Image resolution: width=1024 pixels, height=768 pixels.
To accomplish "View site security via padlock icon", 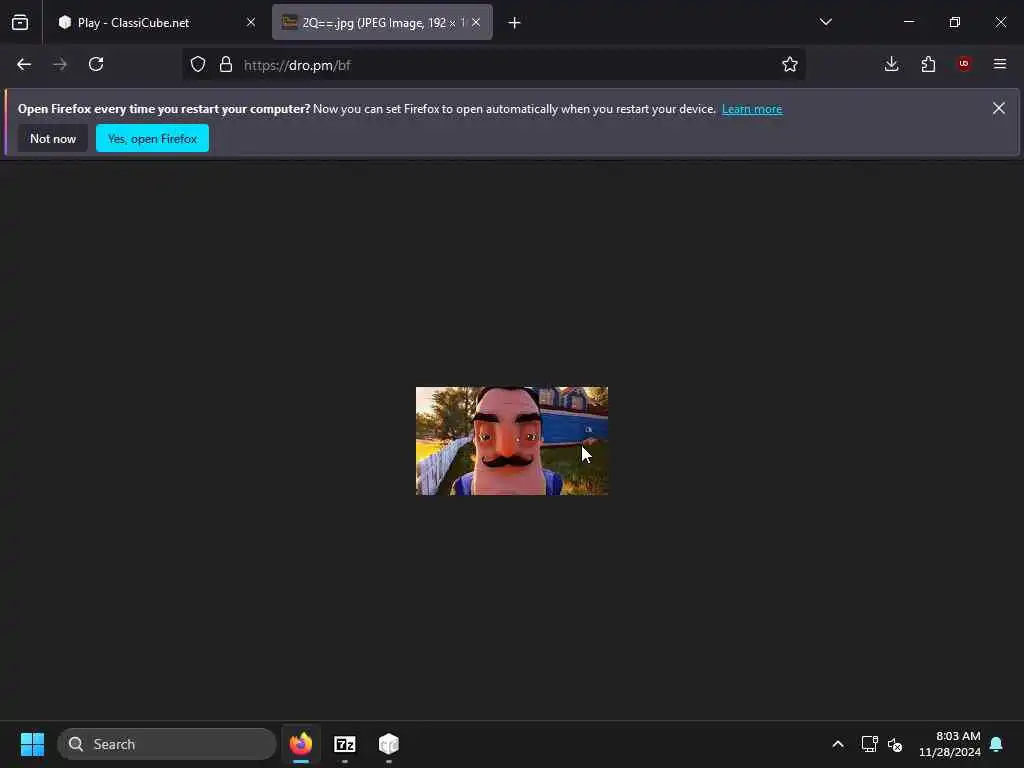I will click(226, 64).
